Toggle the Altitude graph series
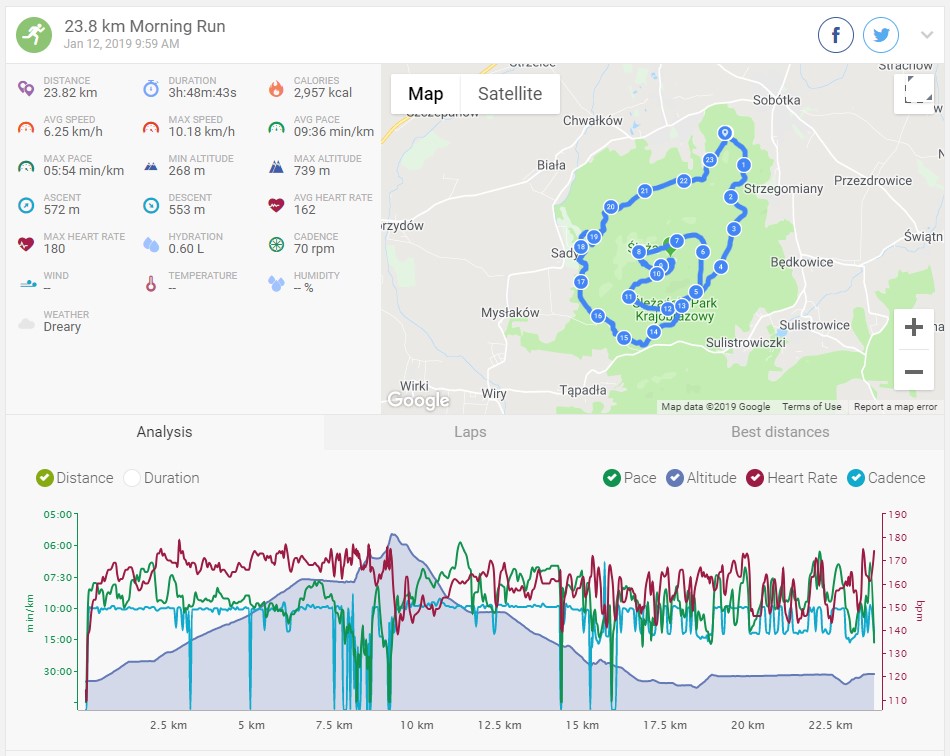The image size is (950, 756). point(674,478)
